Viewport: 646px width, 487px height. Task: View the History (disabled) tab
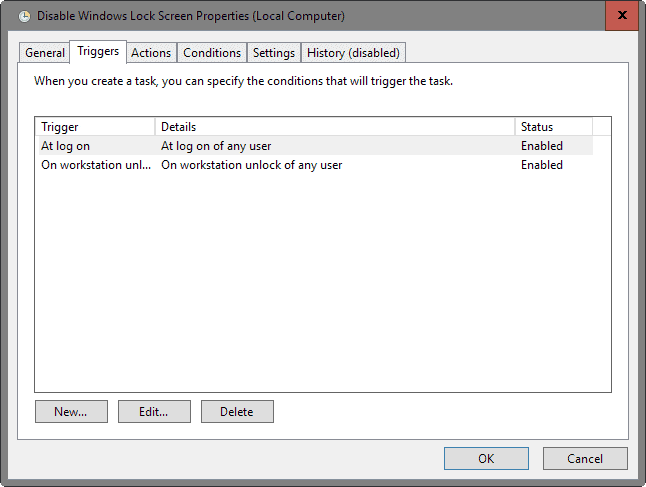(x=353, y=53)
